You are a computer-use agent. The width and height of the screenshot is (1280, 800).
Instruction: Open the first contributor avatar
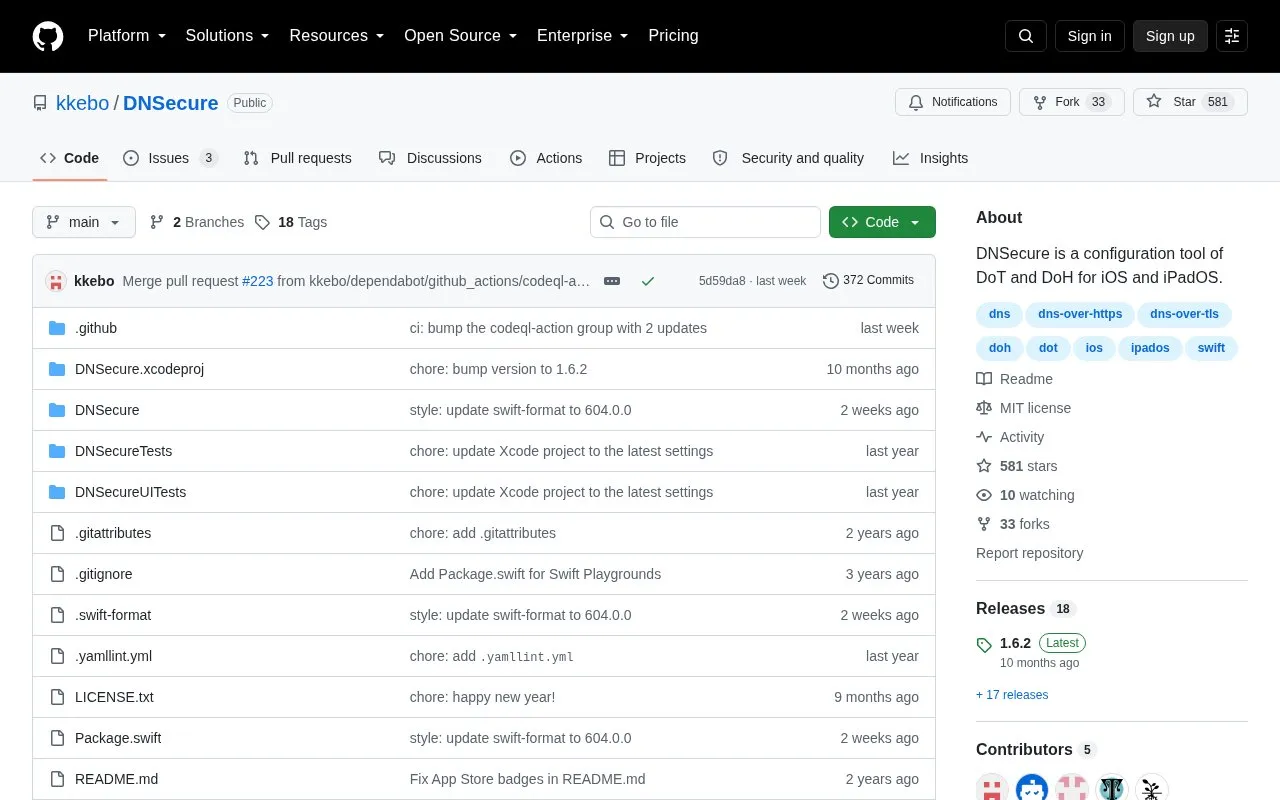[992, 789]
